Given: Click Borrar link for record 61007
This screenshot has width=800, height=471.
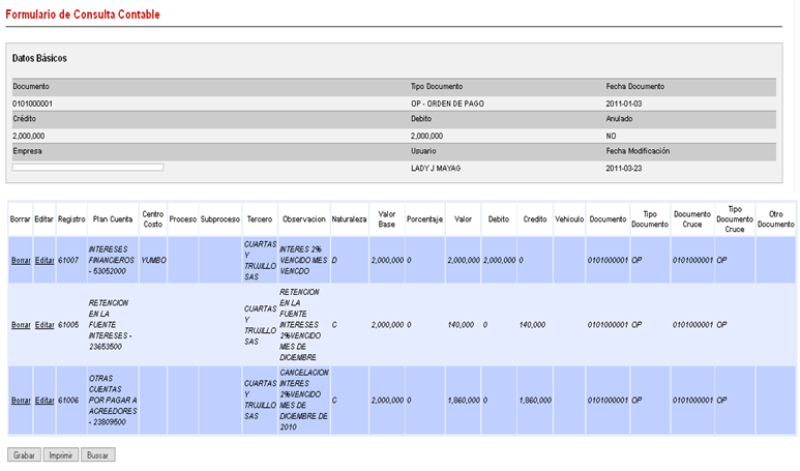Looking at the screenshot, I should tap(20, 260).
